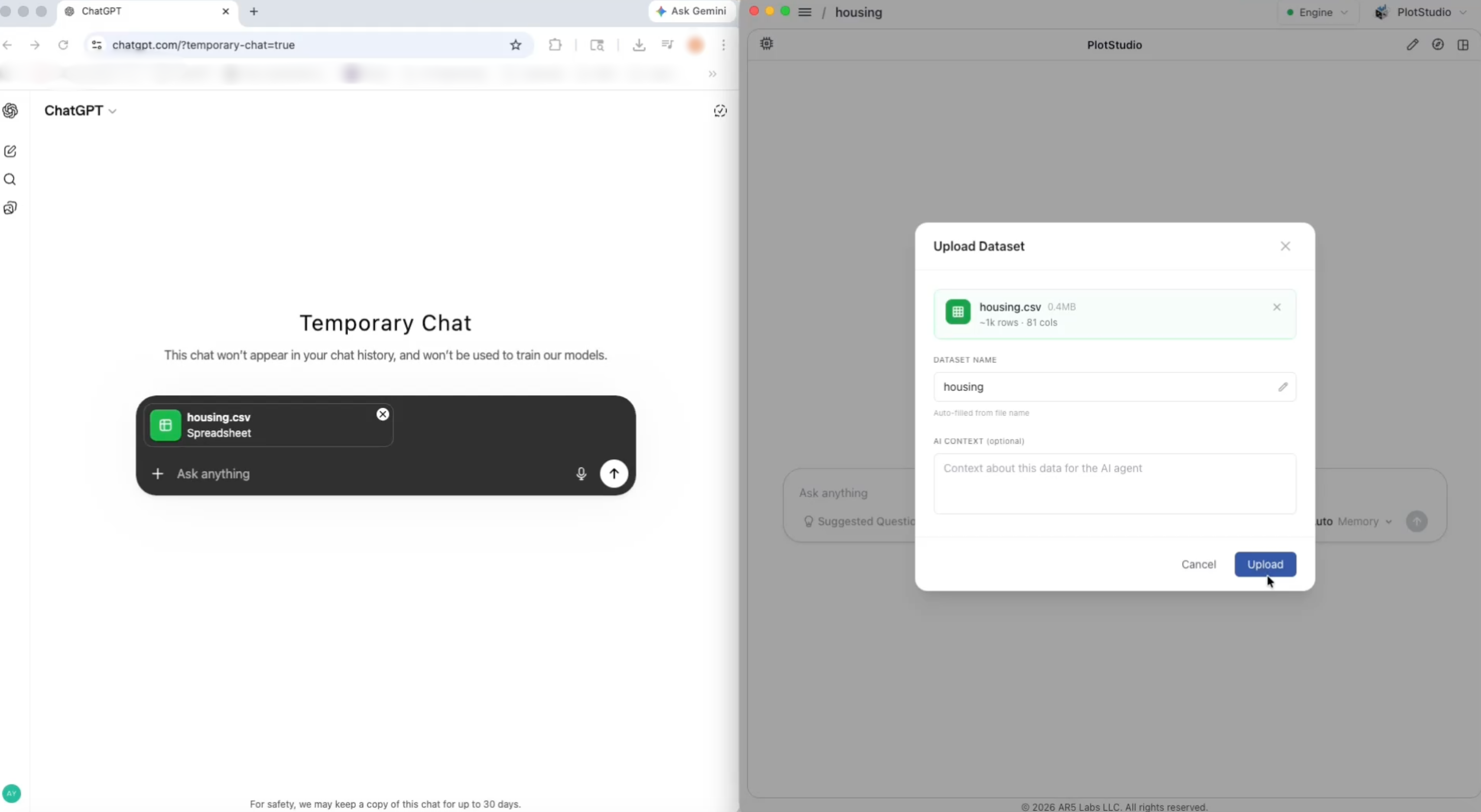Click the Upload button
1481x812 pixels.
(1265, 564)
